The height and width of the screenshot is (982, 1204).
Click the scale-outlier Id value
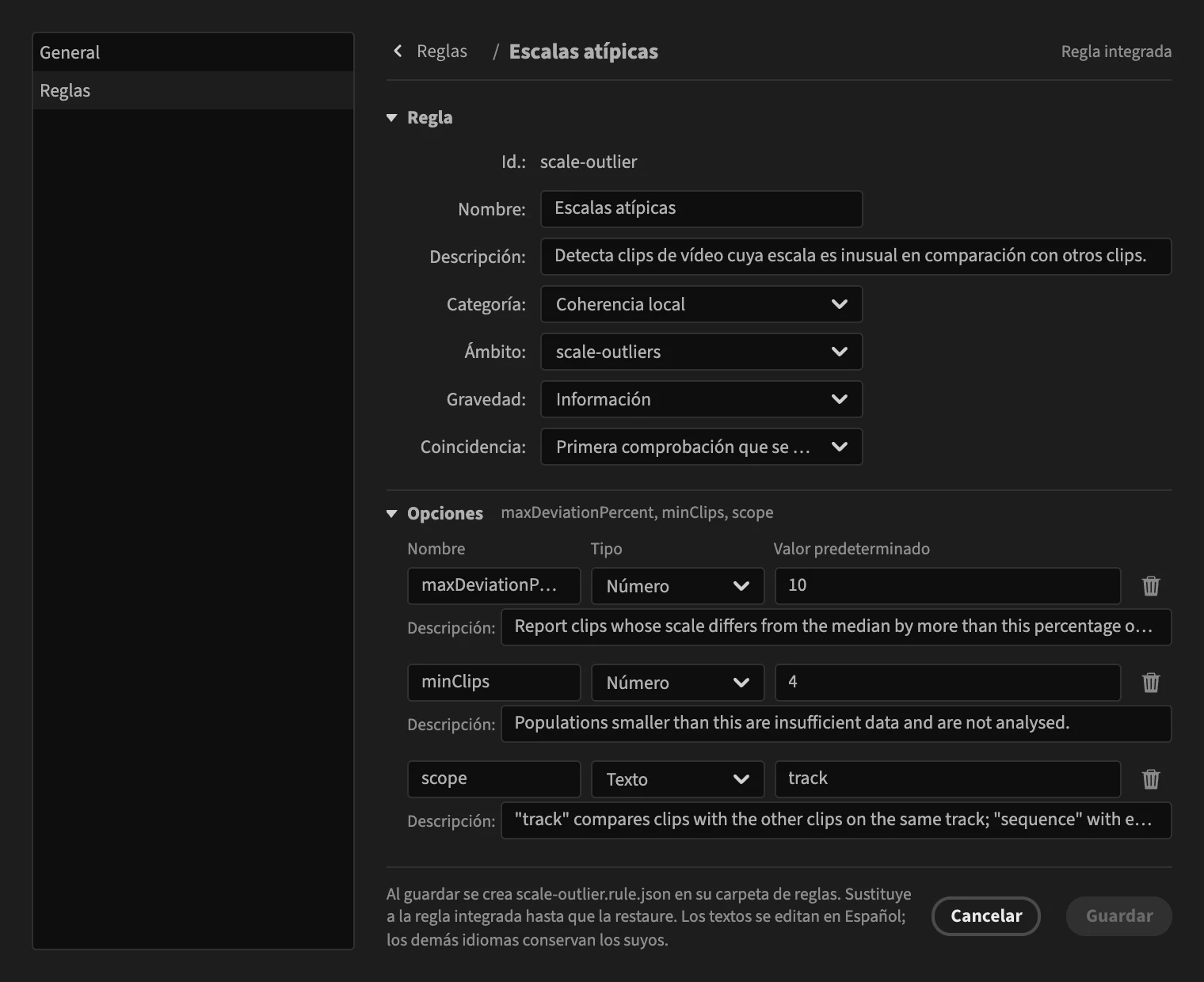click(589, 162)
